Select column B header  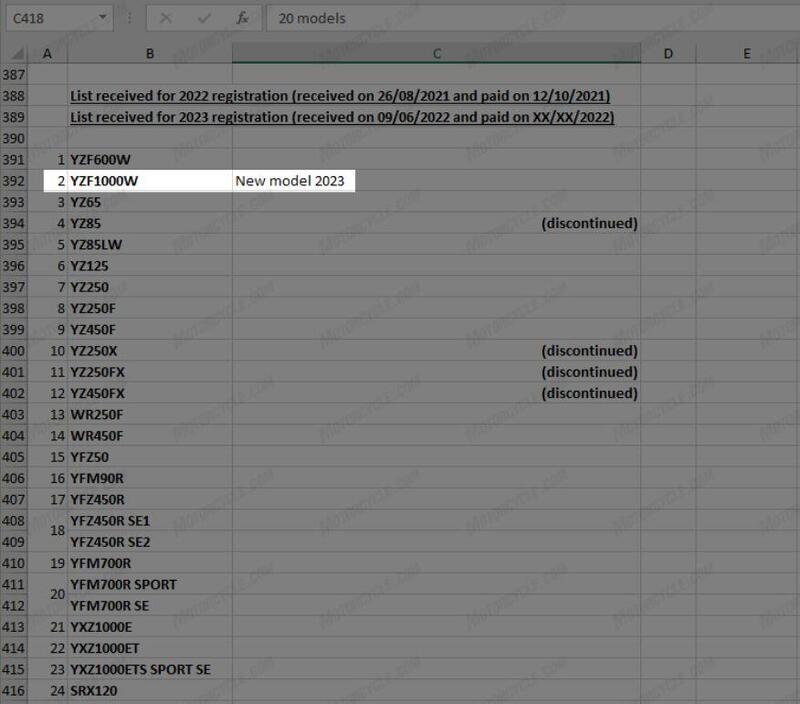point(149,54)
